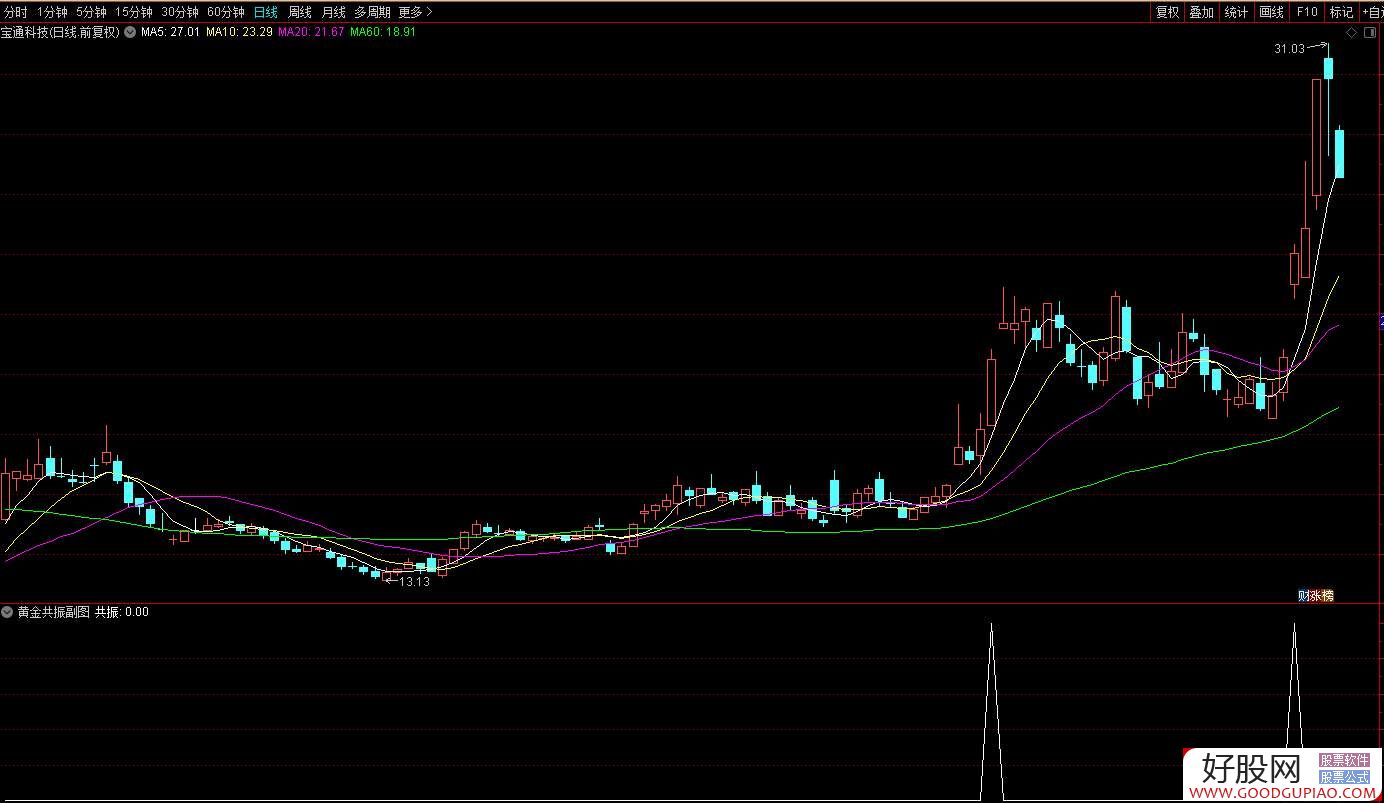This screenshot has width=1384, height=803.
Task: Open the F10 company info
Action: click(1306, 12)
